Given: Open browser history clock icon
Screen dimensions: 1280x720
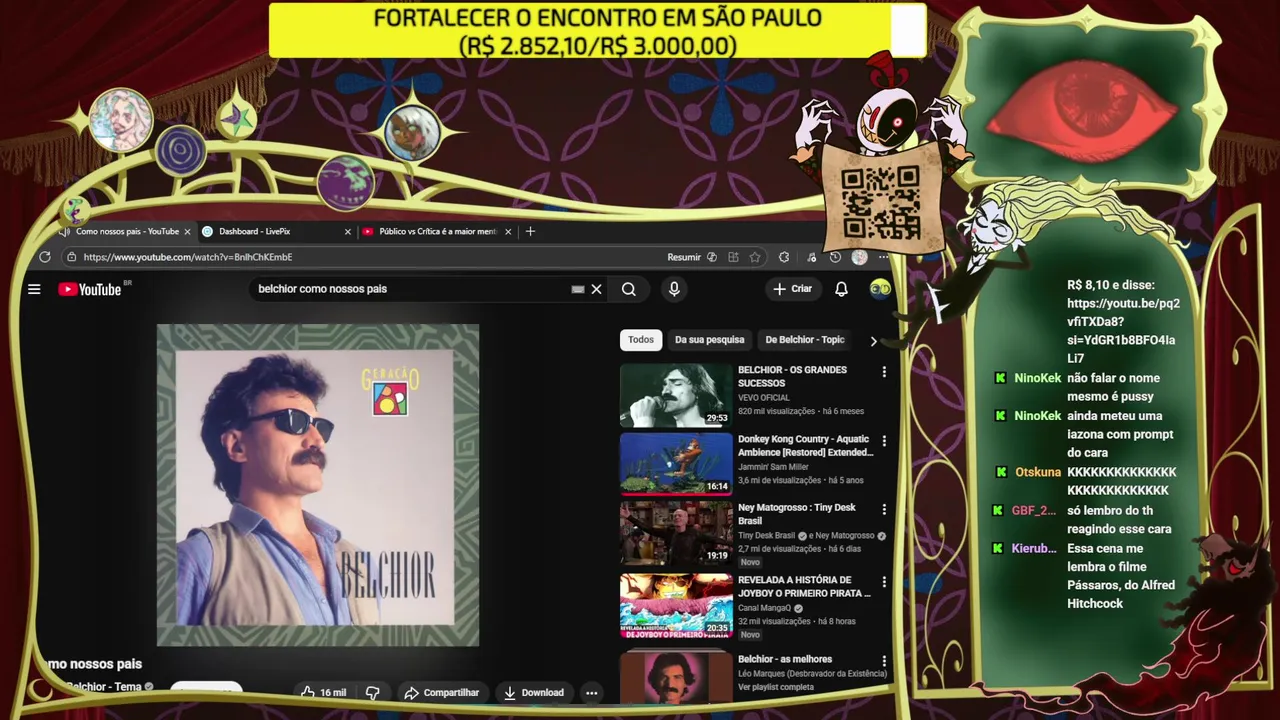Looking at the screenshot, I should click(836, 257).
